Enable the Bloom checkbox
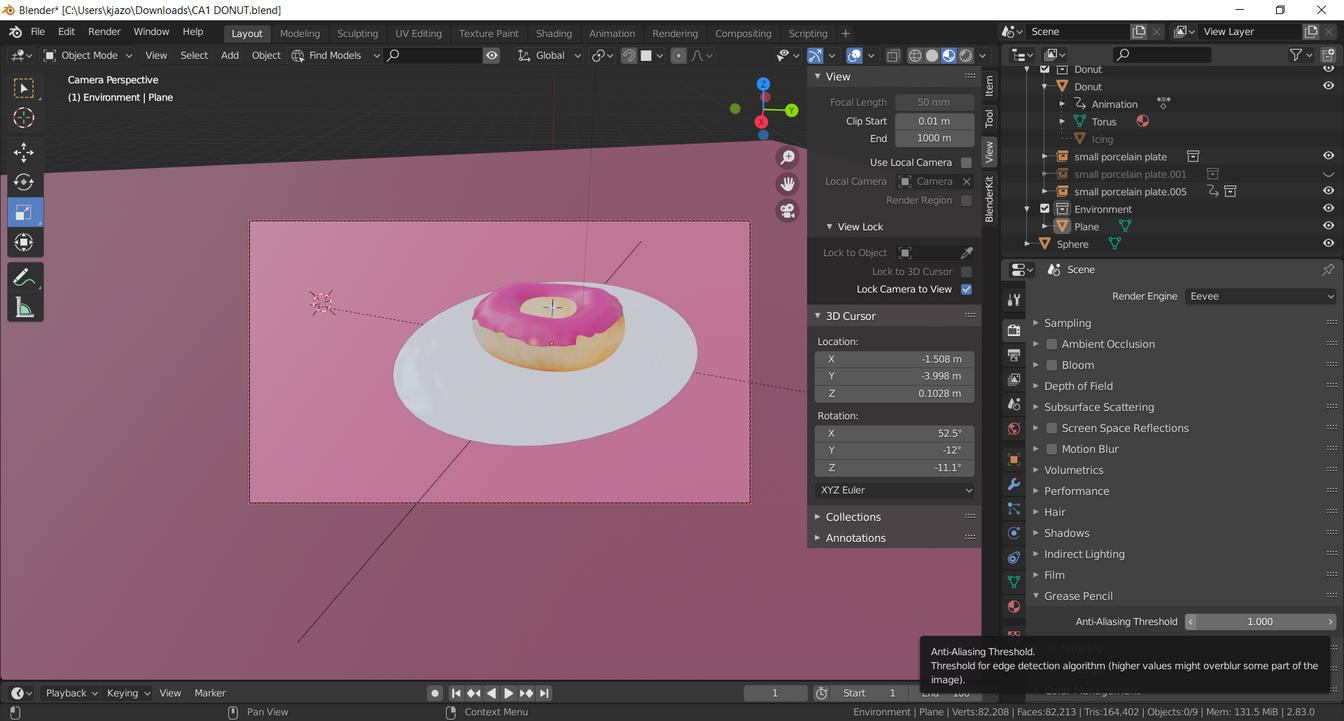The width and height of the screenshot is (1344, 721). pyautogui.click(x=1052, y=365)
